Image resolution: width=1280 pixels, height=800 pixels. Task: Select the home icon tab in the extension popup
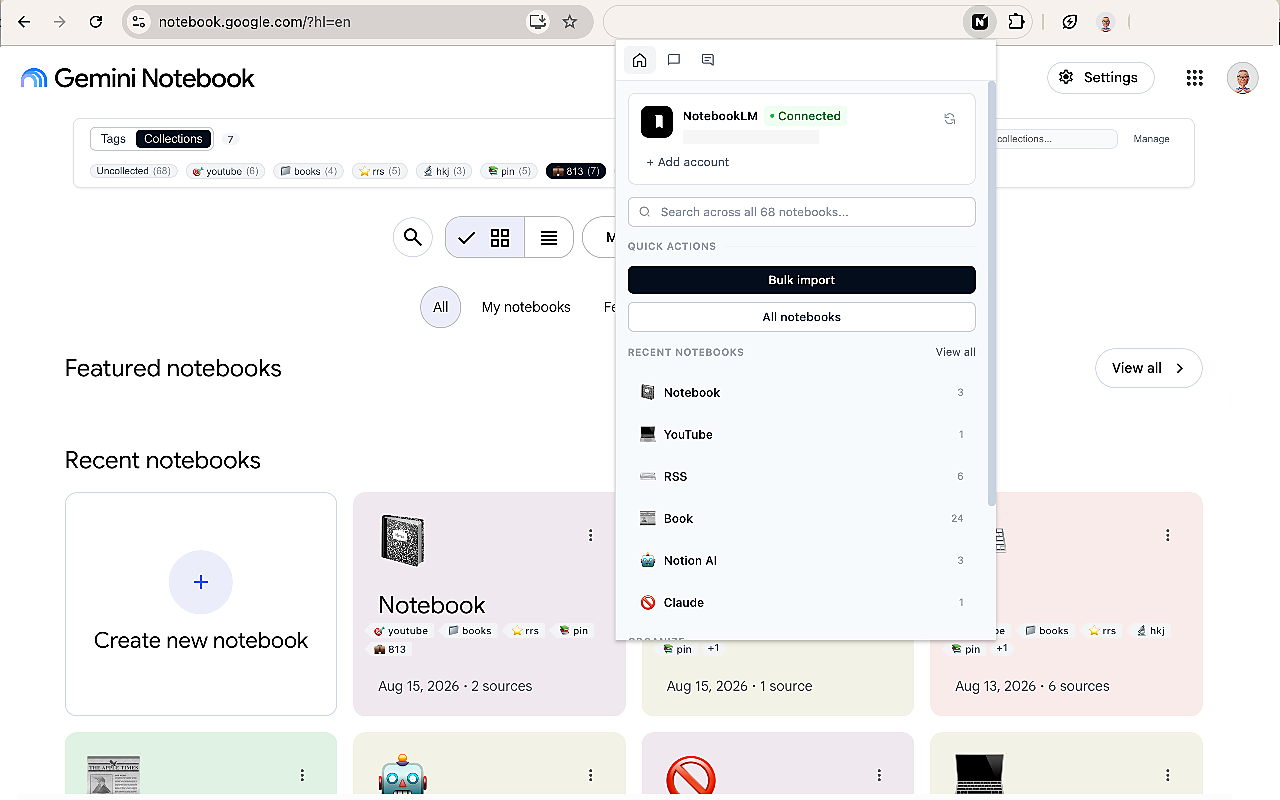coord(640,60)
